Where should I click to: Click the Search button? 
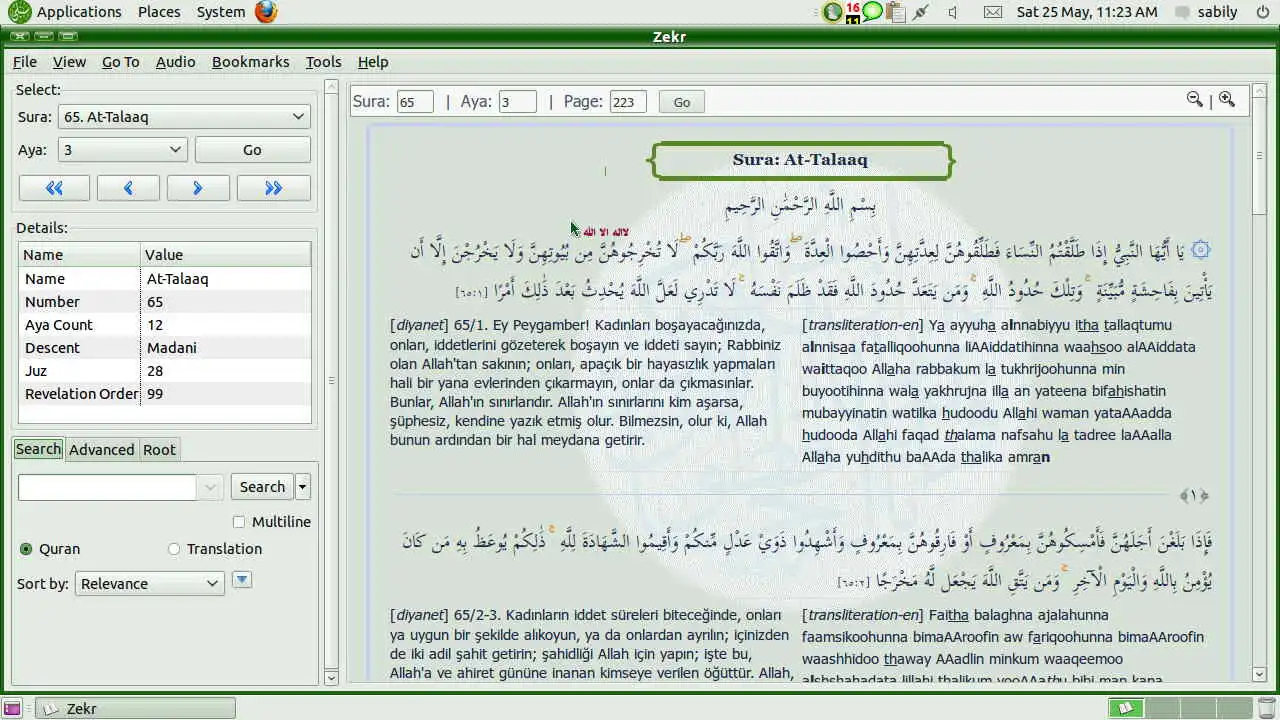[262, 487]
